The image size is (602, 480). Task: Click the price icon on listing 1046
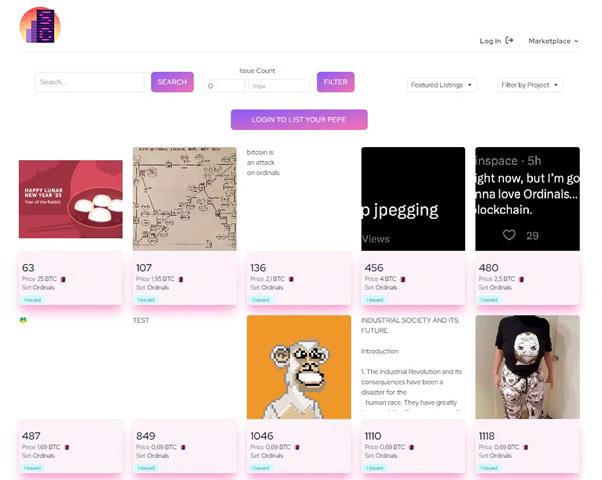[x=297, y=447]
